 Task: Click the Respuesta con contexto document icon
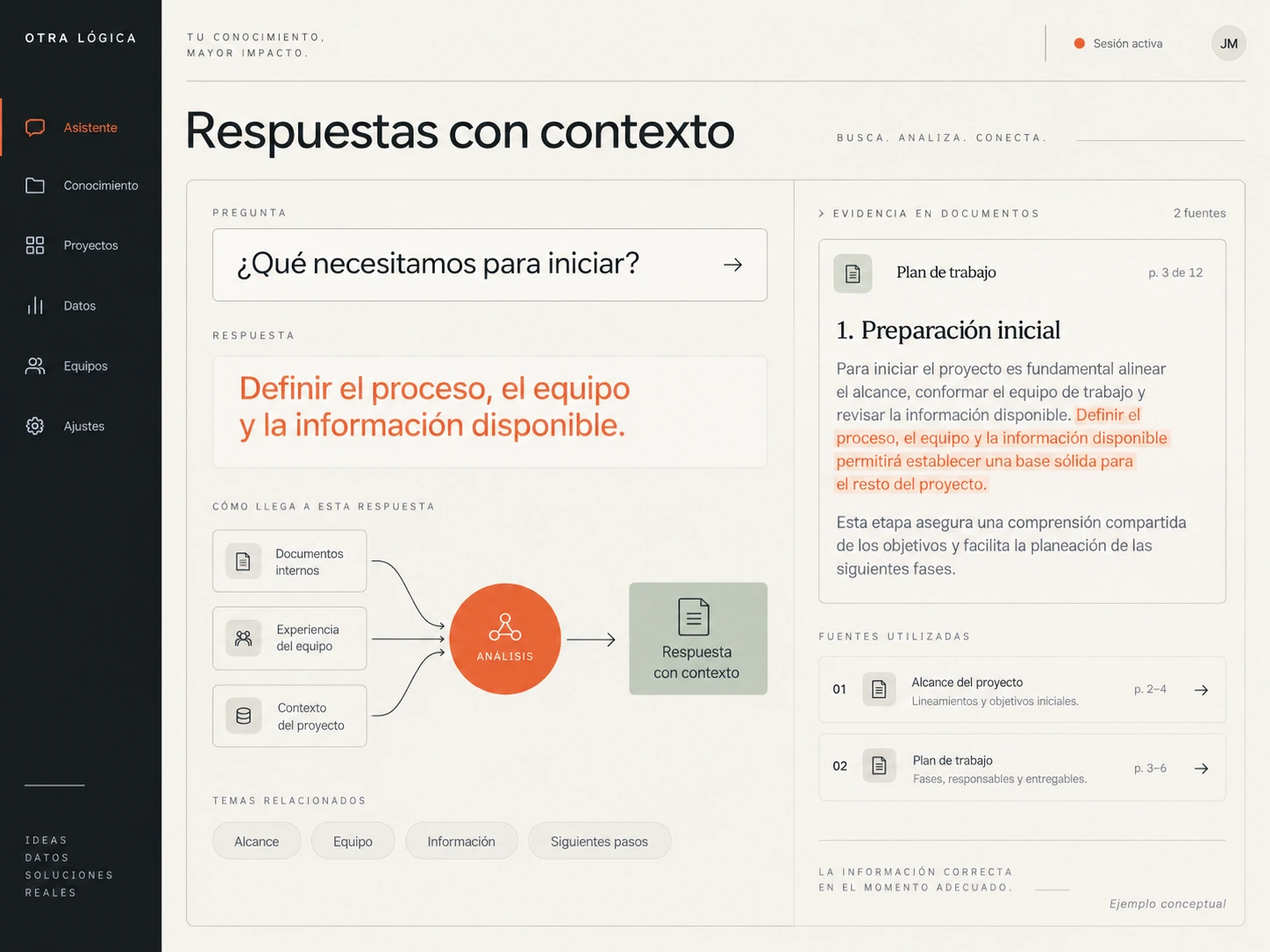[x=694, y=617]
